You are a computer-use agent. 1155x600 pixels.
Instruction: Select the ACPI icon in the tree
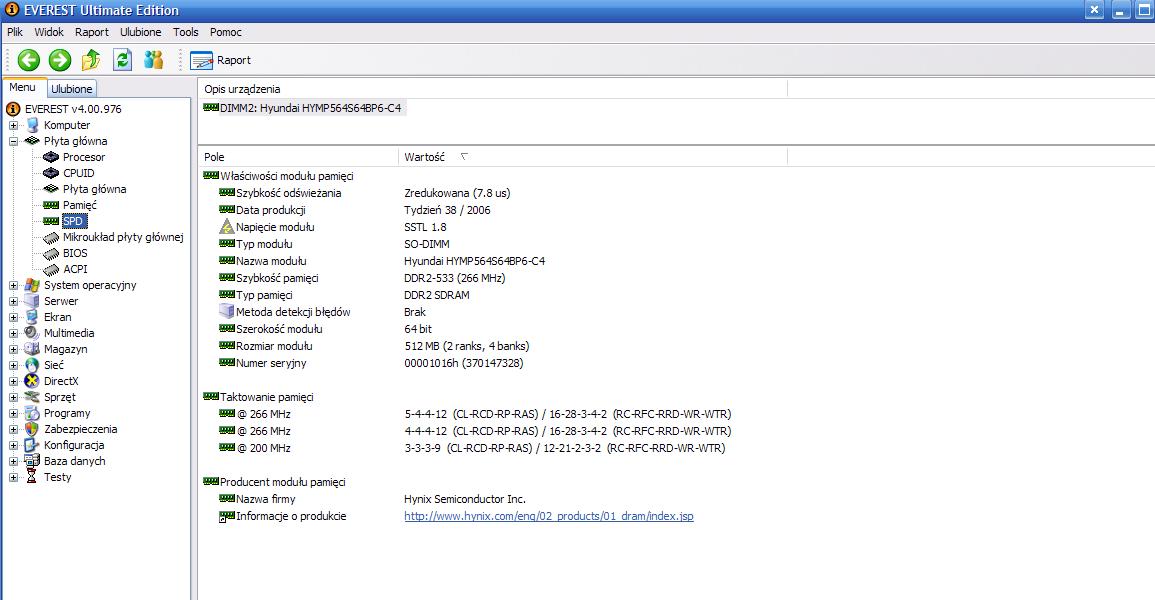pyautogui.click(x=51, y=269)
